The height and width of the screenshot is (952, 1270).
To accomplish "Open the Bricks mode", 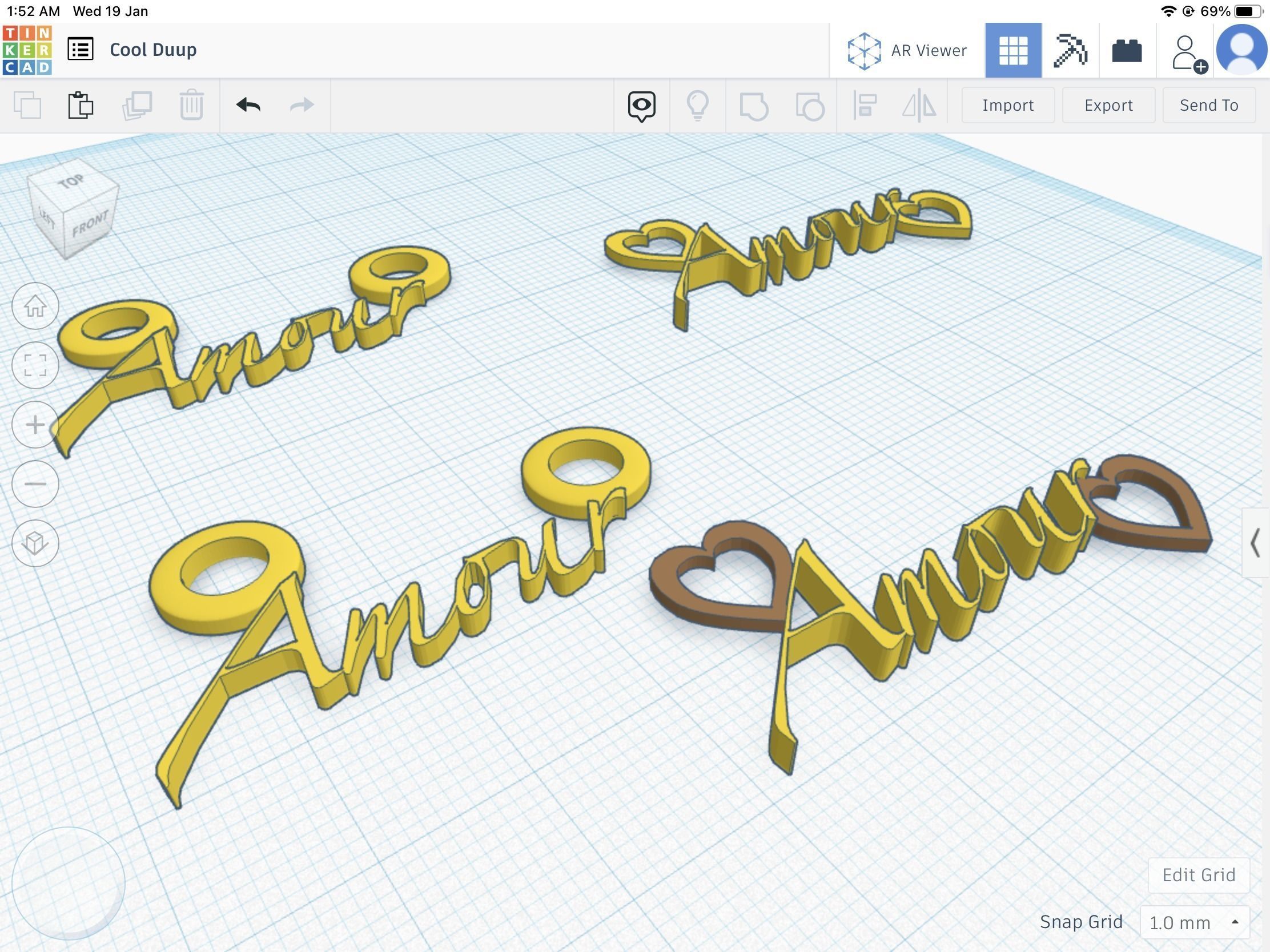I will click(x=1127, y=50).
